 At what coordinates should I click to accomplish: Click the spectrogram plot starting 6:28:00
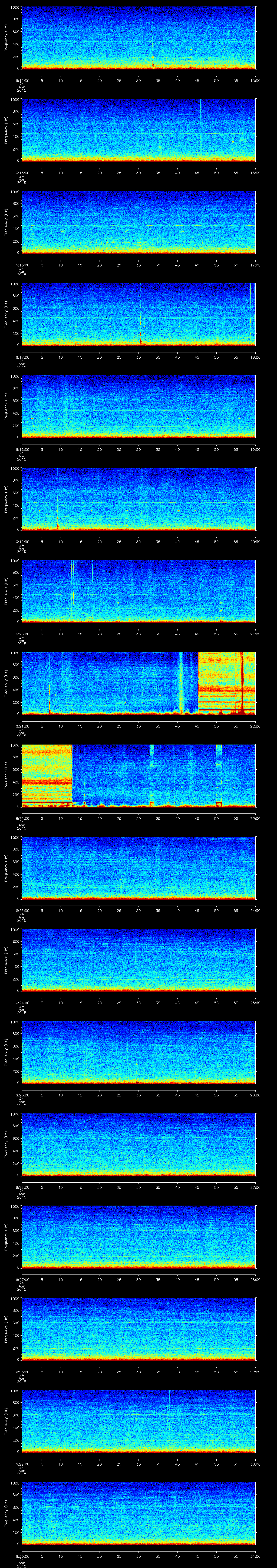point(139,1329)
